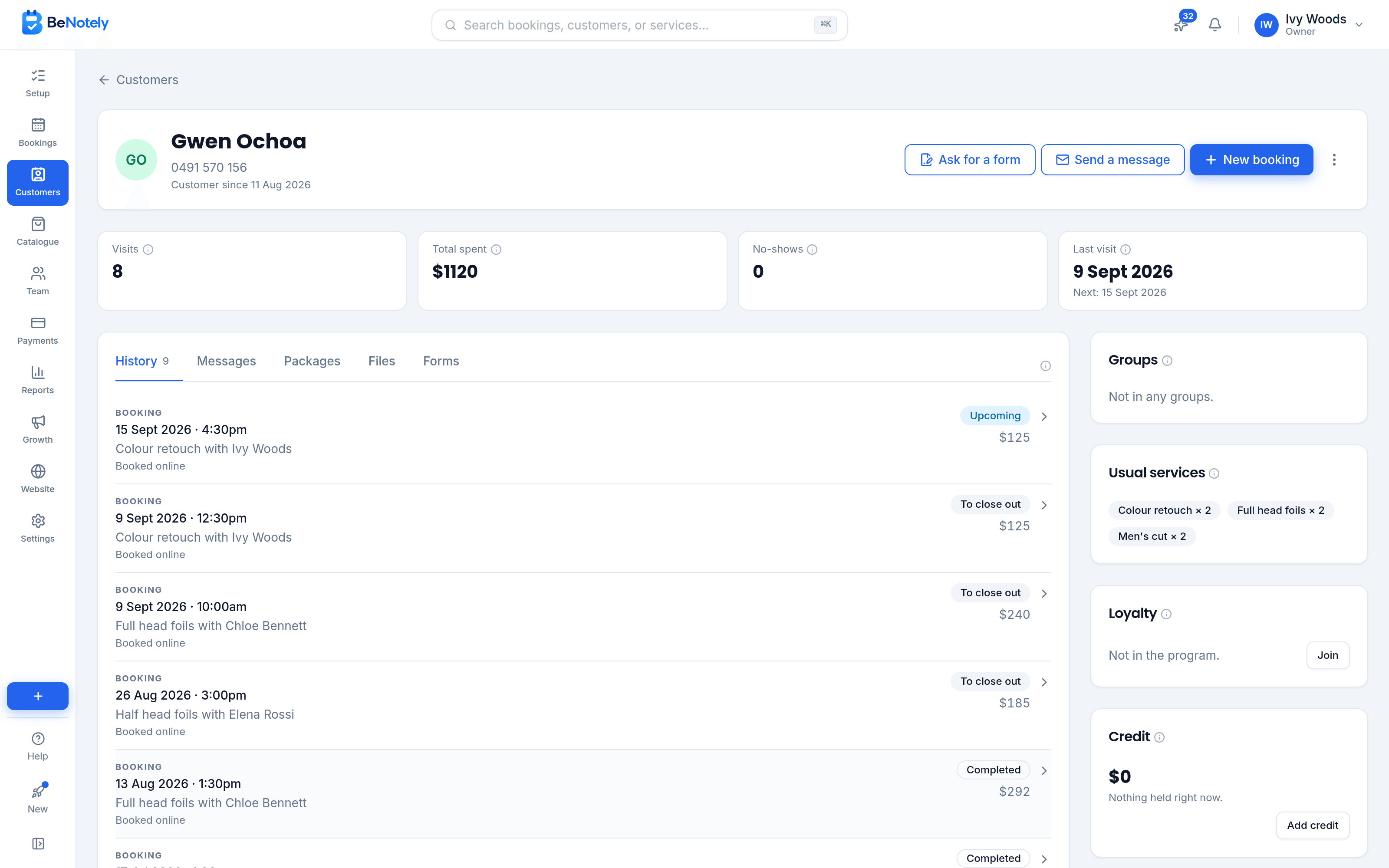Open the New rocket item
This screenshot has height=868, width=1389.
coord(37,799)
